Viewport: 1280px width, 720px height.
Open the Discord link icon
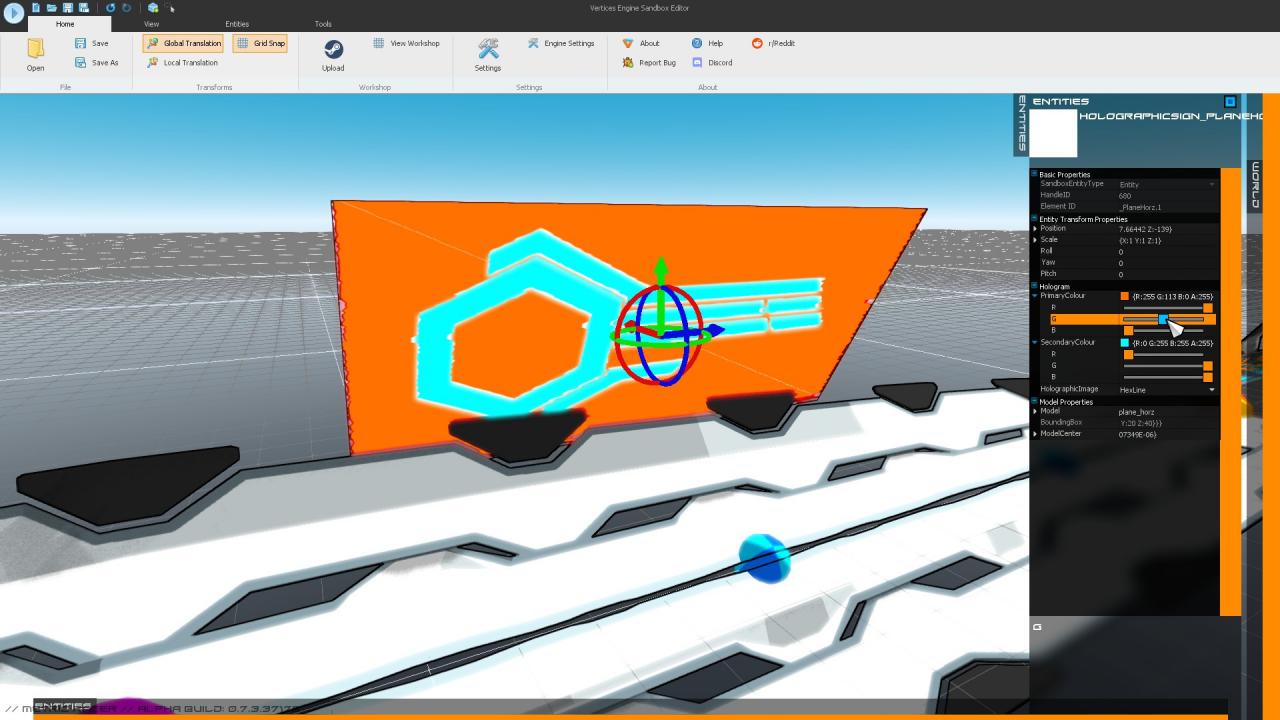pyautogui.click(x=697, y=63)
